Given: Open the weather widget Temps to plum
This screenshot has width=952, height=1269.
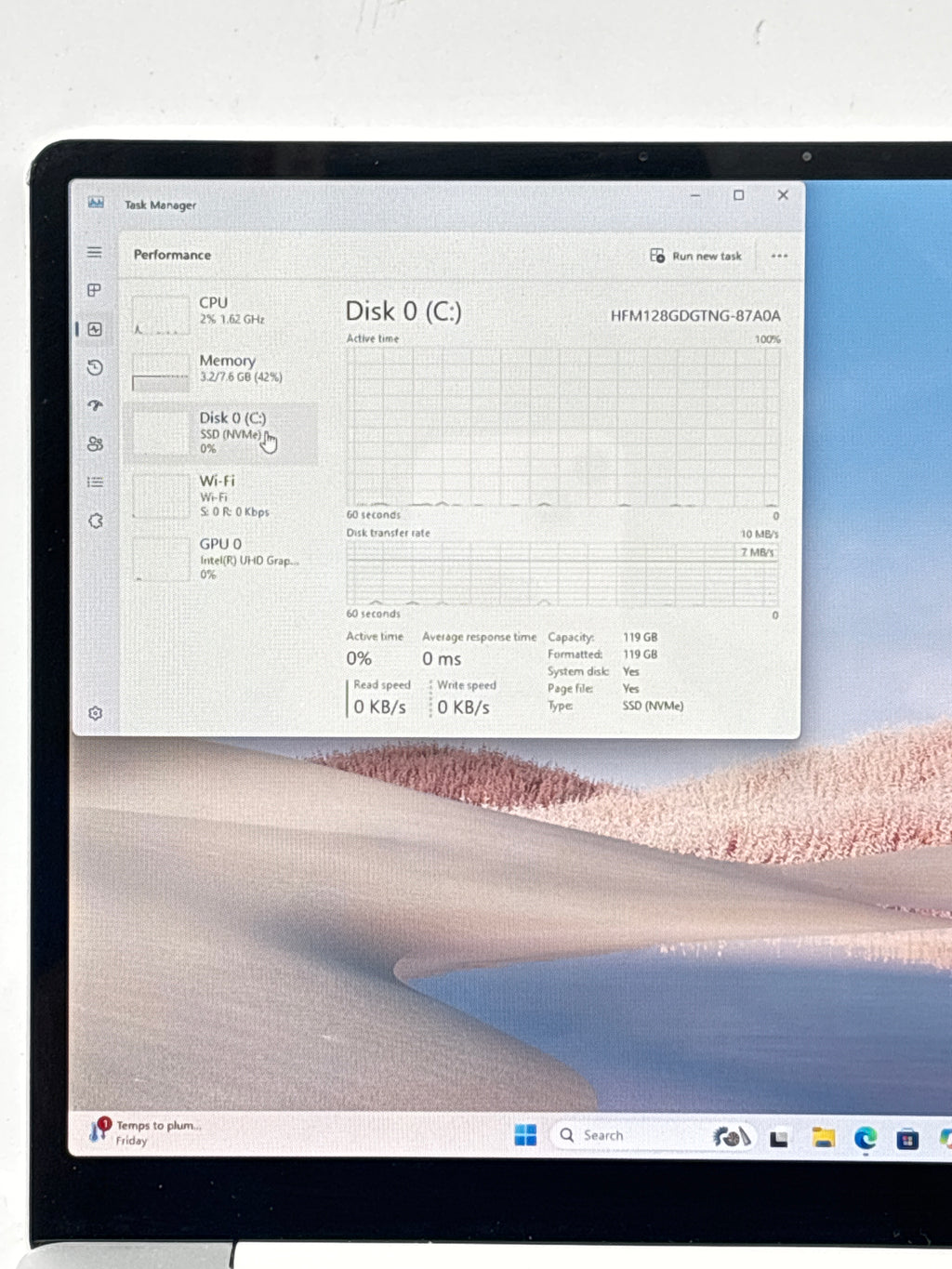Looking at the screenshot, I should pos(146,1132).
